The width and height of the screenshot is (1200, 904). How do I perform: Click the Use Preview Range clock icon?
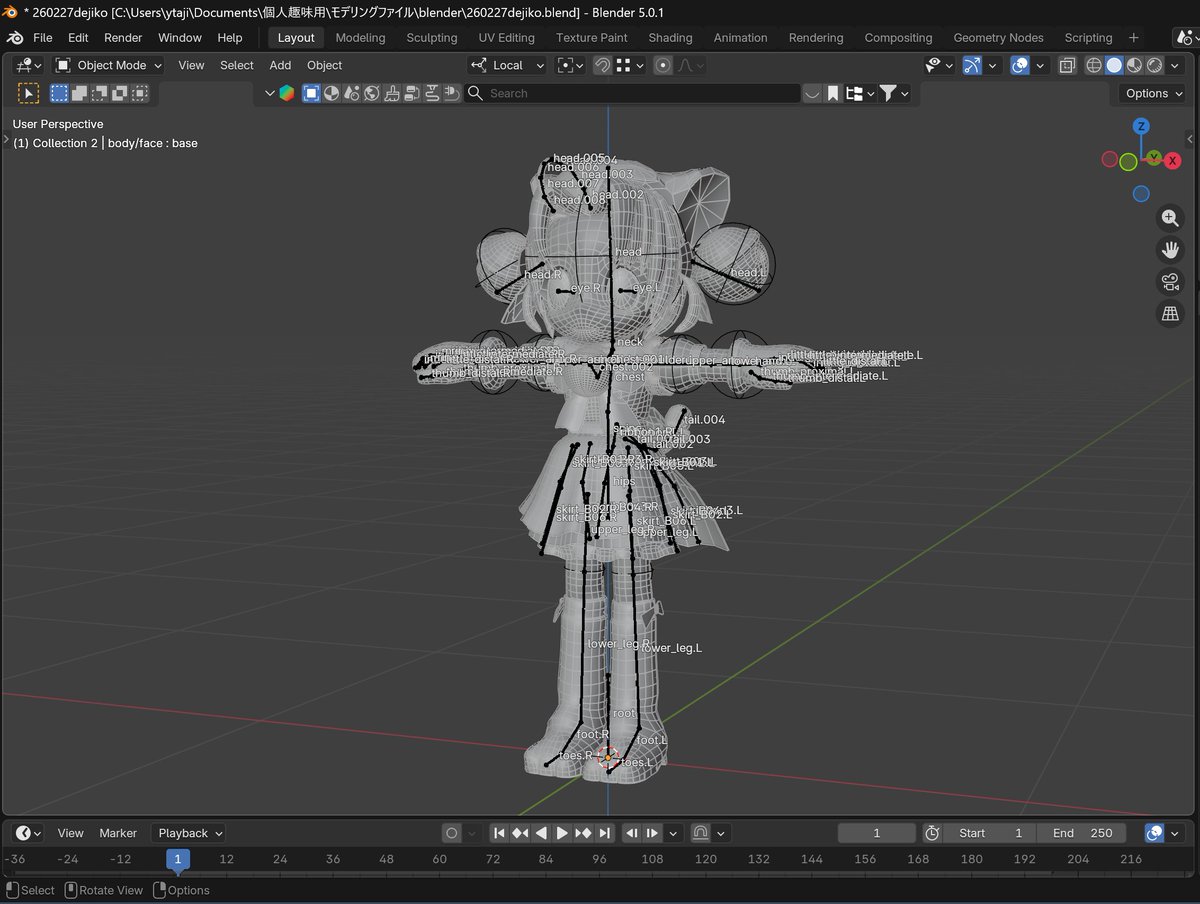click(932, 833)
